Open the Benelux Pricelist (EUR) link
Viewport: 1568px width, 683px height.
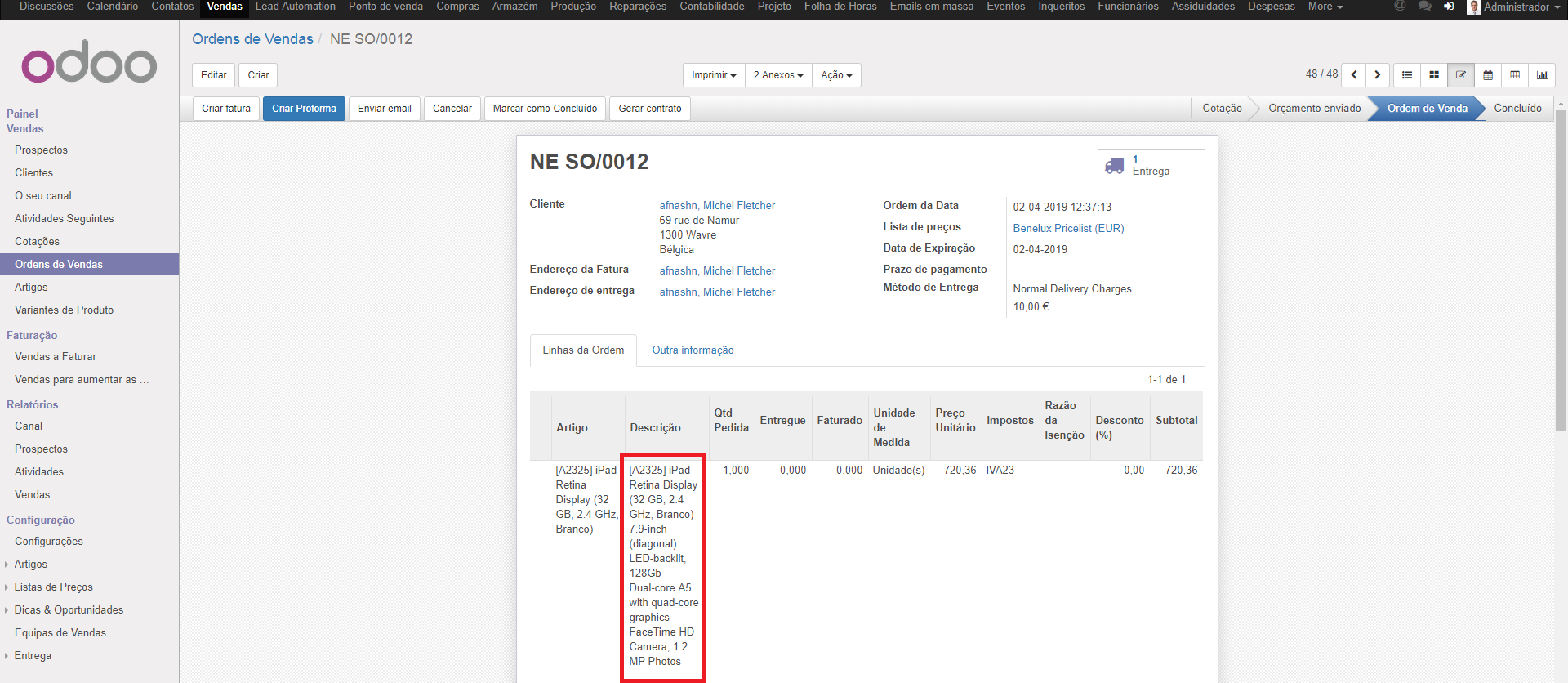[x=1068, y=229]
